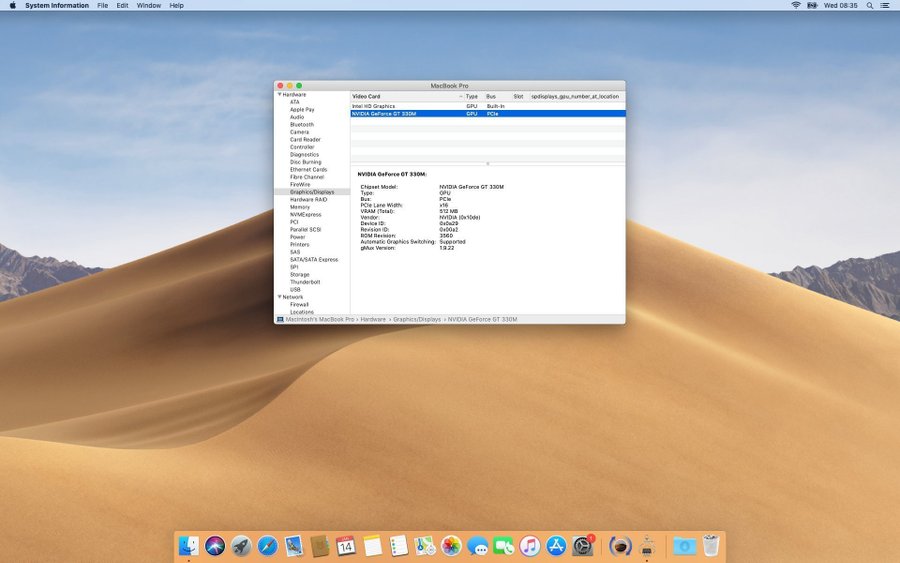Collapse the Network section triangle
This screenshot has width=900, height=563.
pos(279,297)
